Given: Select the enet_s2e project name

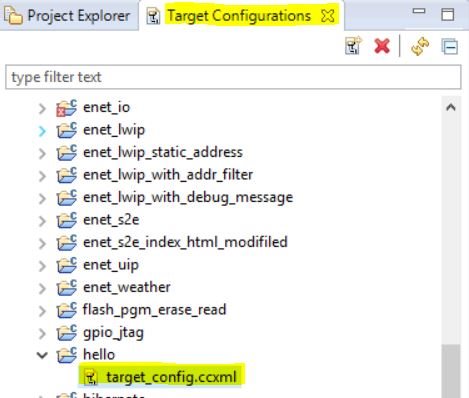Looking at the screenshot, I should tap(111, 220).
